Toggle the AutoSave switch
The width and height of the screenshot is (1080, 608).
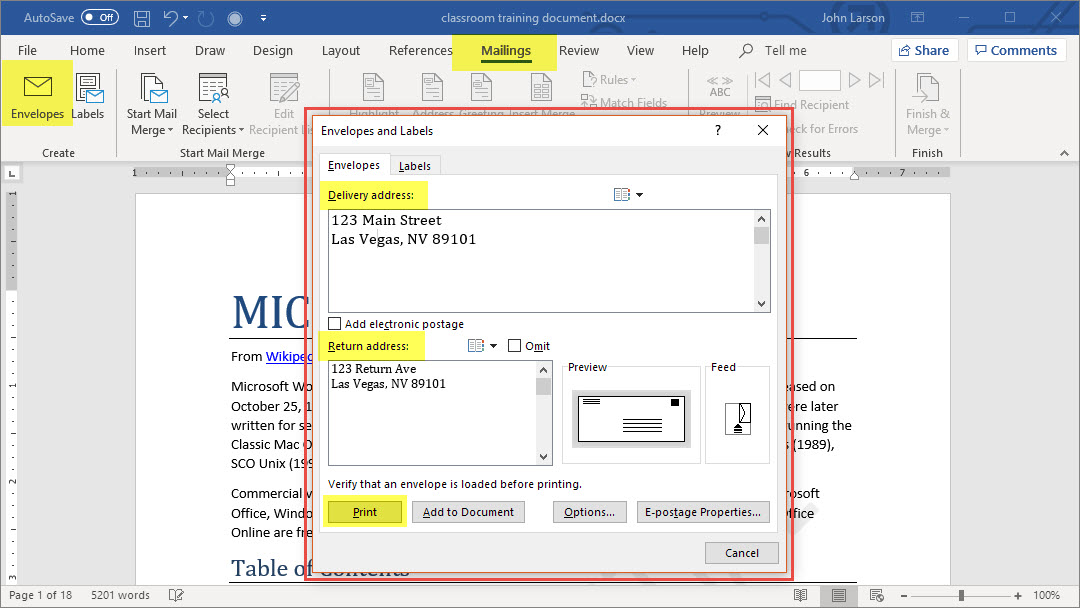99,18
